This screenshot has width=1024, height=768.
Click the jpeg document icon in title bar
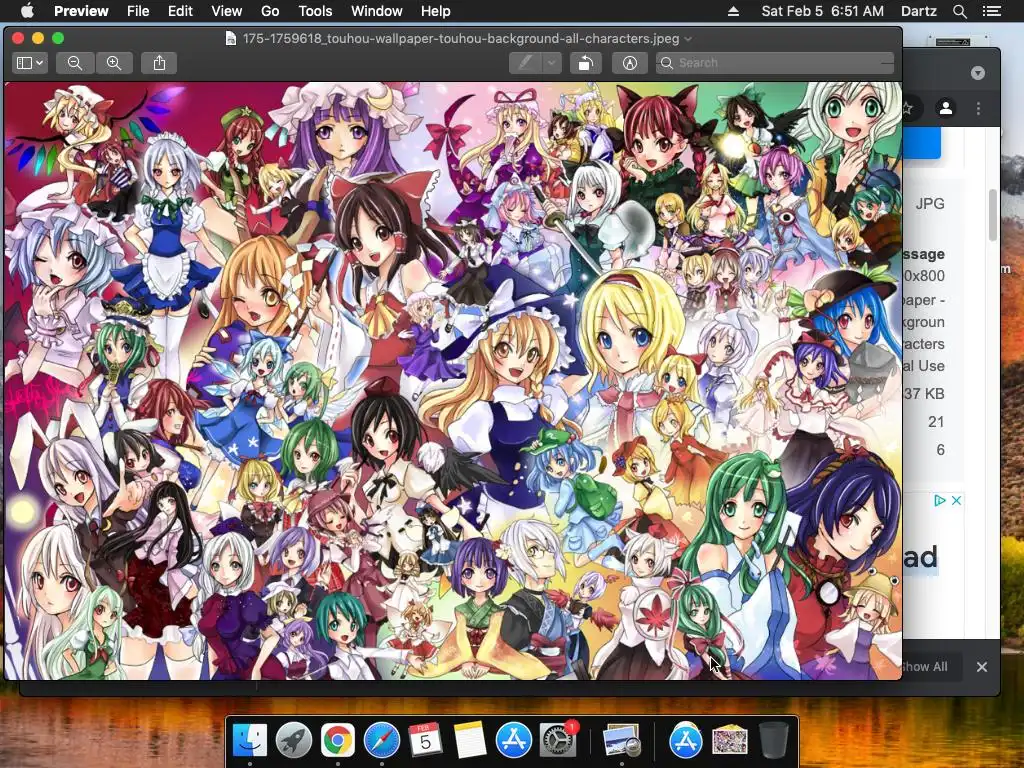(x=231, y=39)
